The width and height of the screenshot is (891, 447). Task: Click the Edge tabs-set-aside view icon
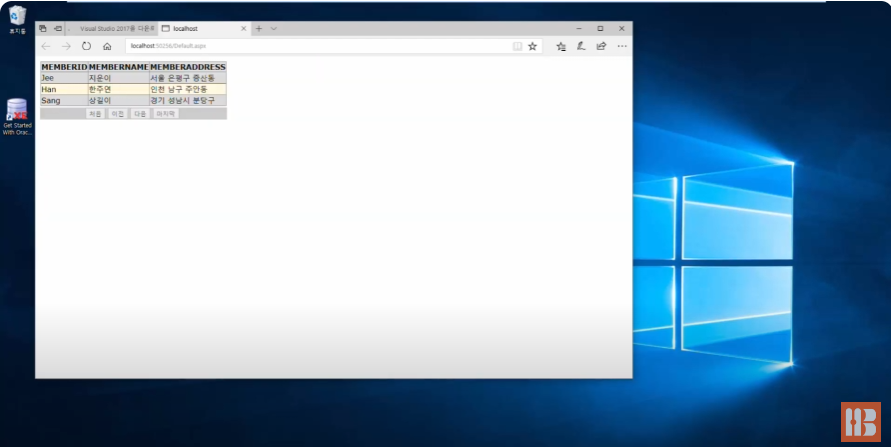(43, 28)
